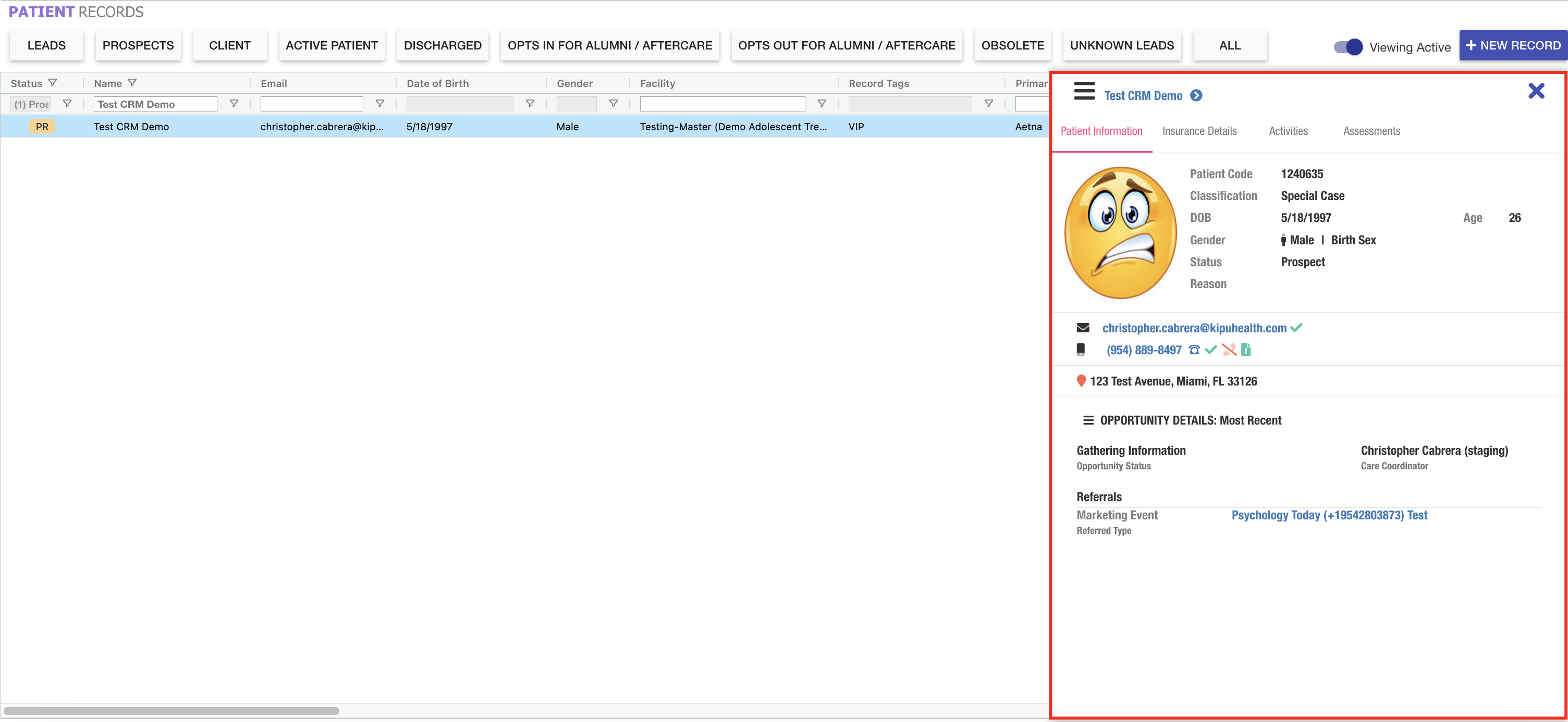Click the red location pin beside 123 Test Avenue
1568x722 pixels.
(x=1082, y=381)
